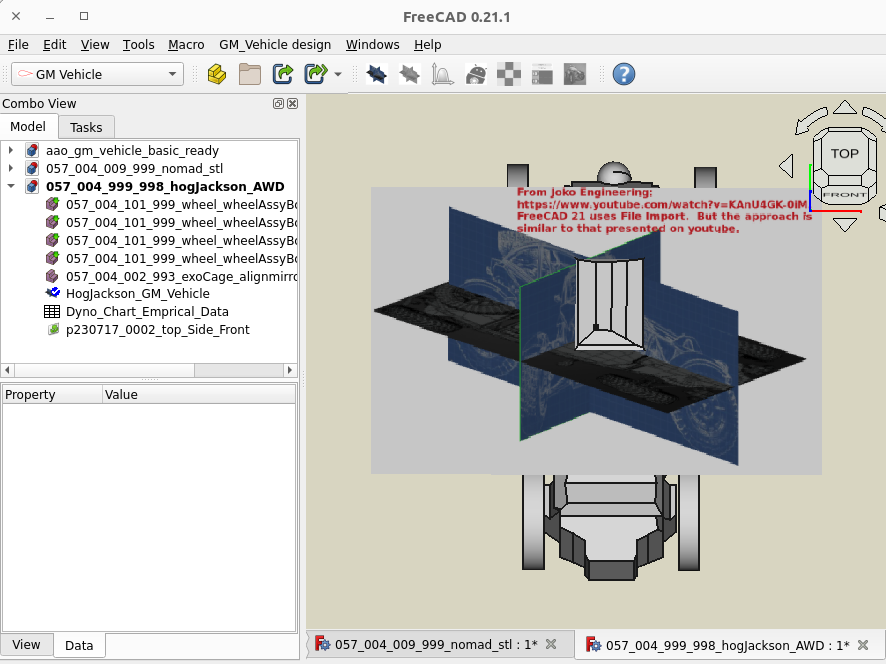This screenshot has width=886, height=664.
Task: Switch to the Tasks tab
Action: point(86,127)
